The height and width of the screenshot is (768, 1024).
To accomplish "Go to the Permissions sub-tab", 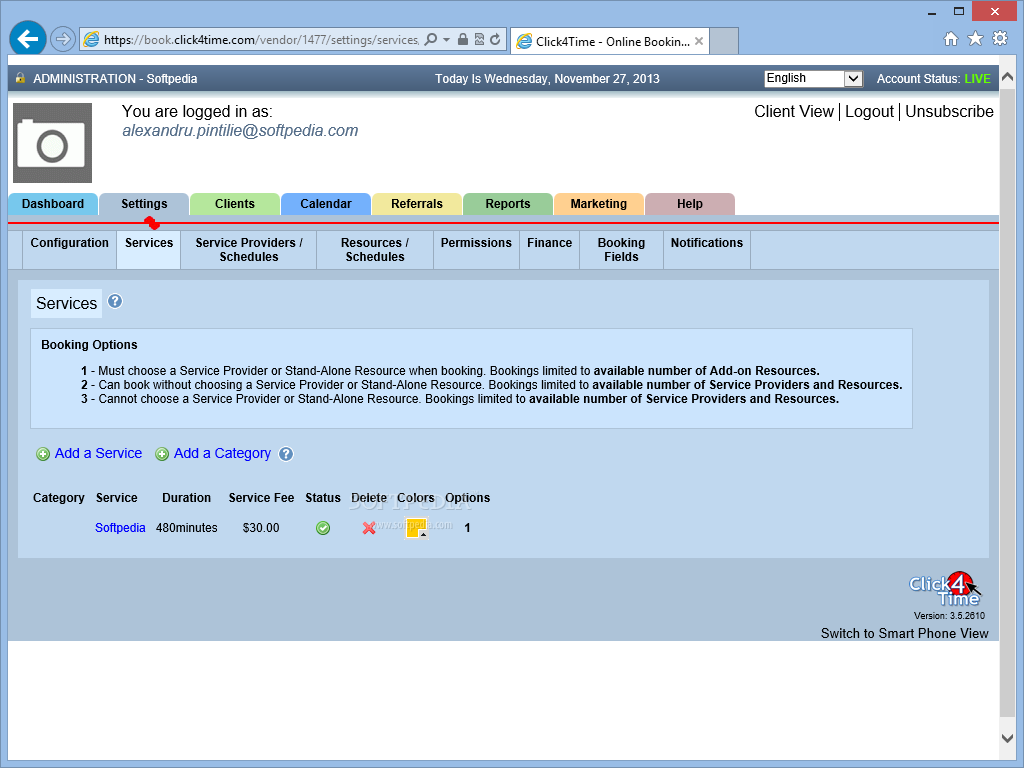I will [x=476, y=249].
